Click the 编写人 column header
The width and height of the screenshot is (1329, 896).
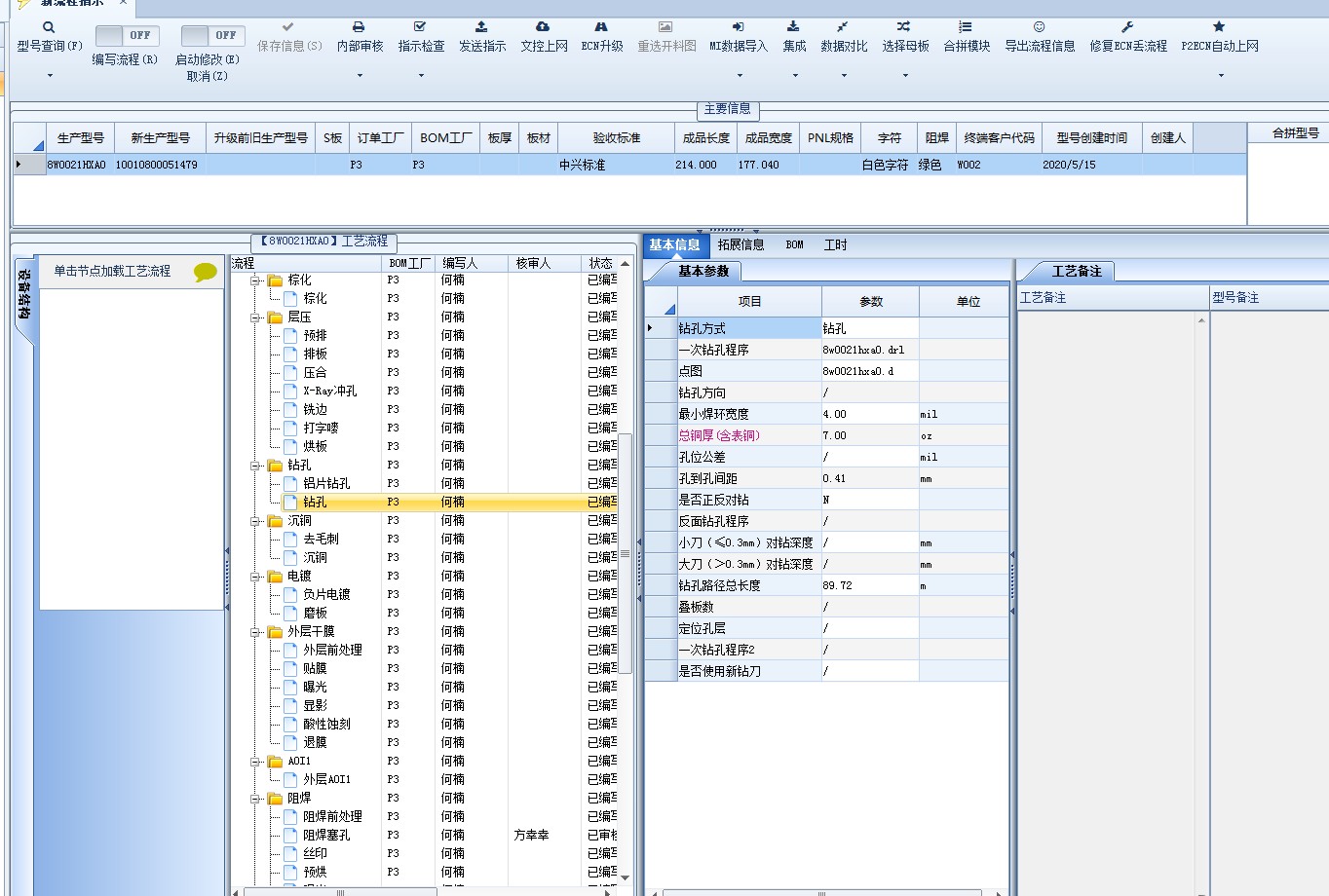tap(472, 264)
